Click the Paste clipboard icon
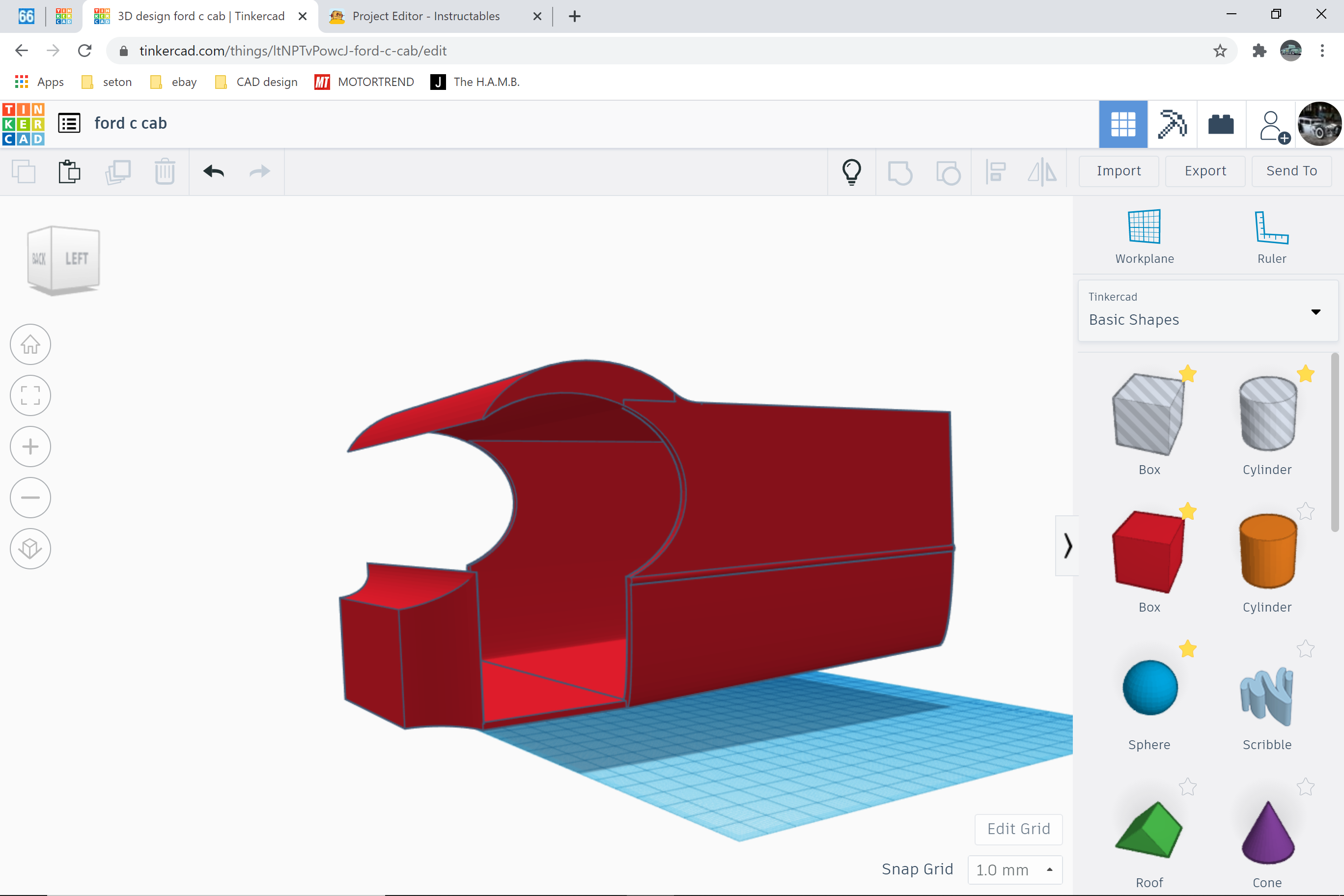Image resolution: width=1344 pixels, height=896 pixels. pyautogui.click(x=70, y=171)
